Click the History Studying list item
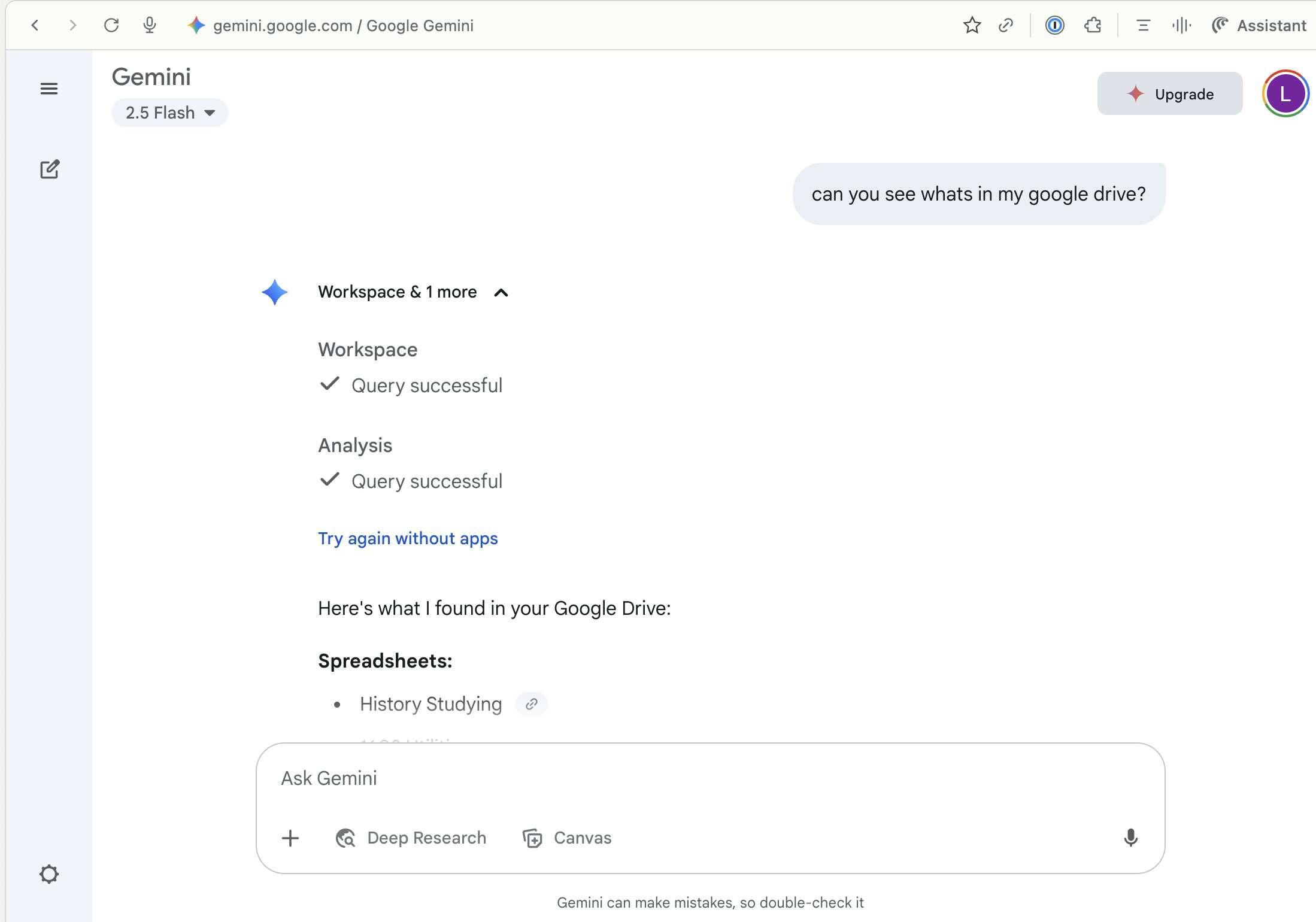This screenshot has height=922, width=1316. tap(430, 704)
